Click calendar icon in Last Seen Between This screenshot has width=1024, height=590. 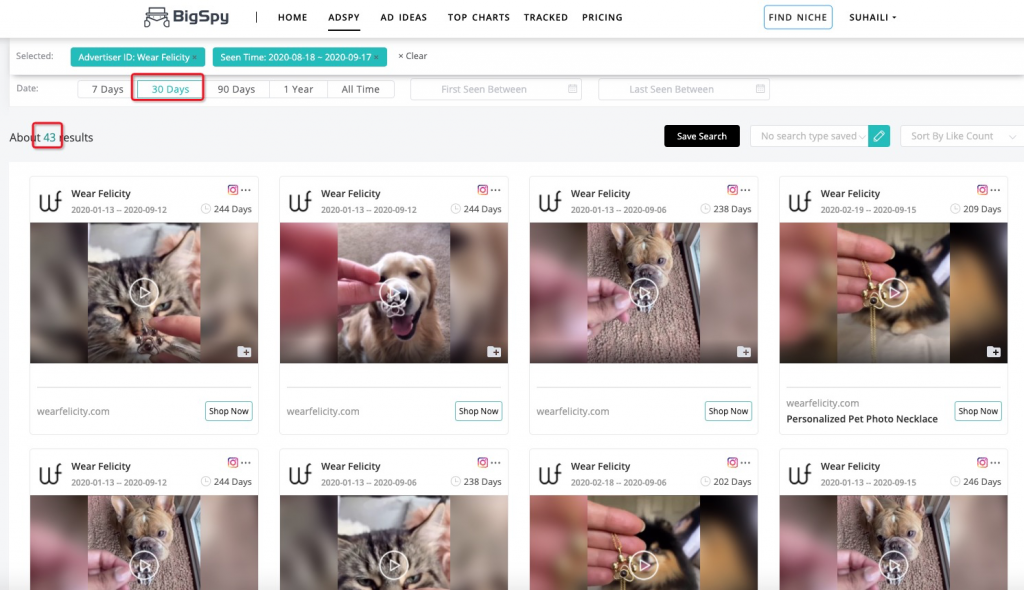(760, 89)
